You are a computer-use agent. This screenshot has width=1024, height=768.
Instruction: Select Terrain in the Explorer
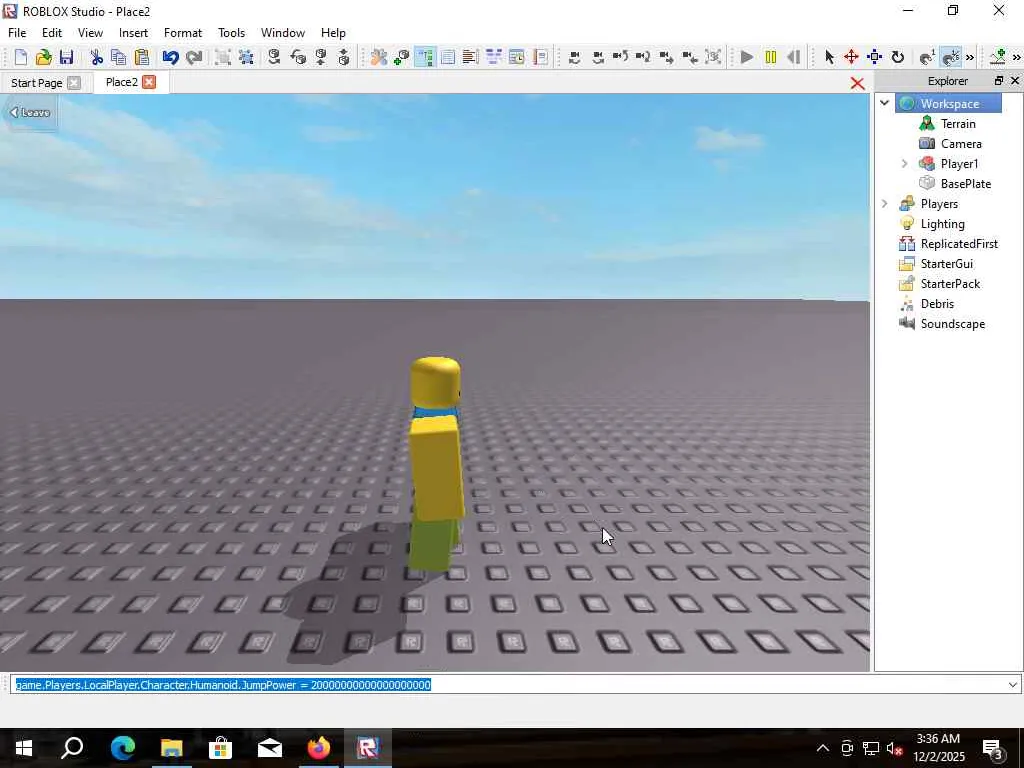click(x=957, y=123)
